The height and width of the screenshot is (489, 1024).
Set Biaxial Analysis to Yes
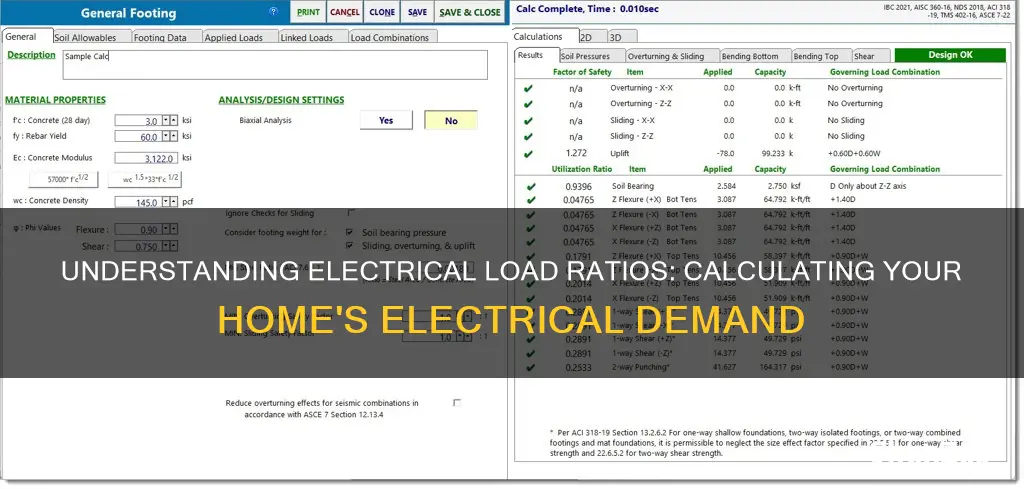(x=386, y=121)
